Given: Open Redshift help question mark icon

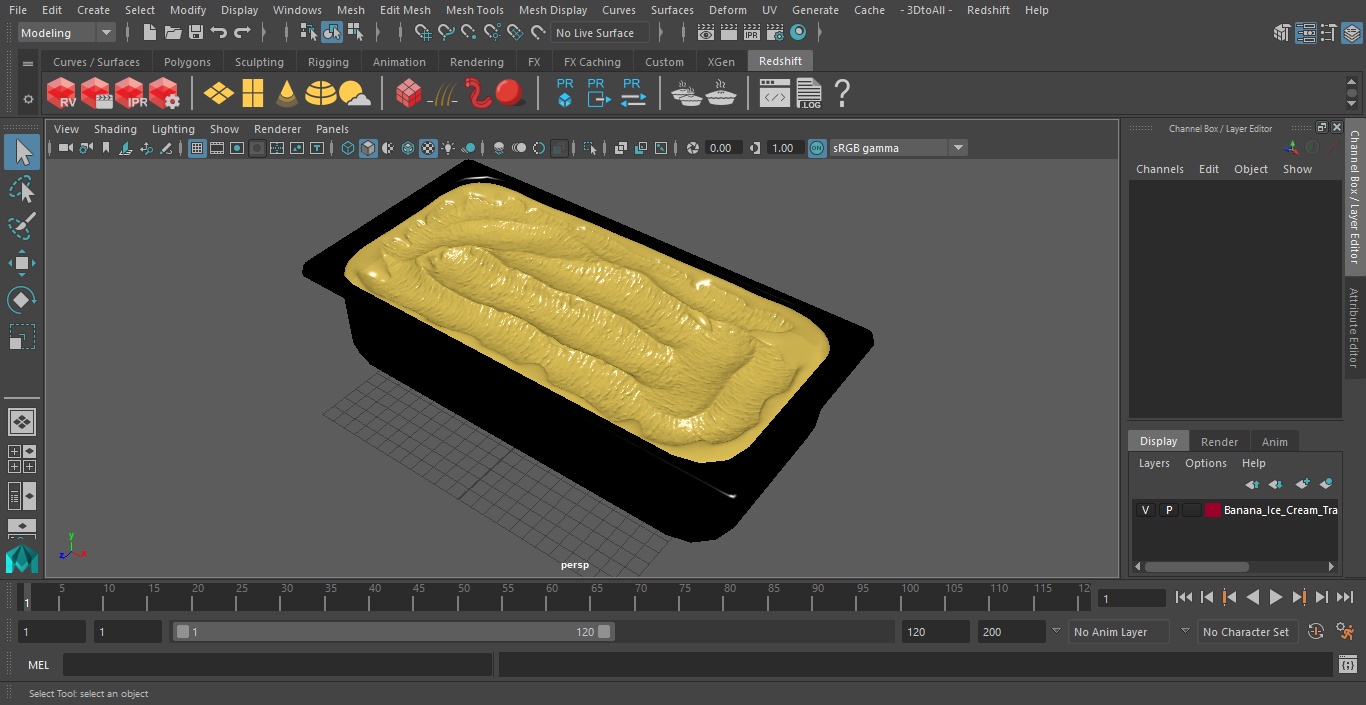Looking at the screenshot, I should [842, 94].
